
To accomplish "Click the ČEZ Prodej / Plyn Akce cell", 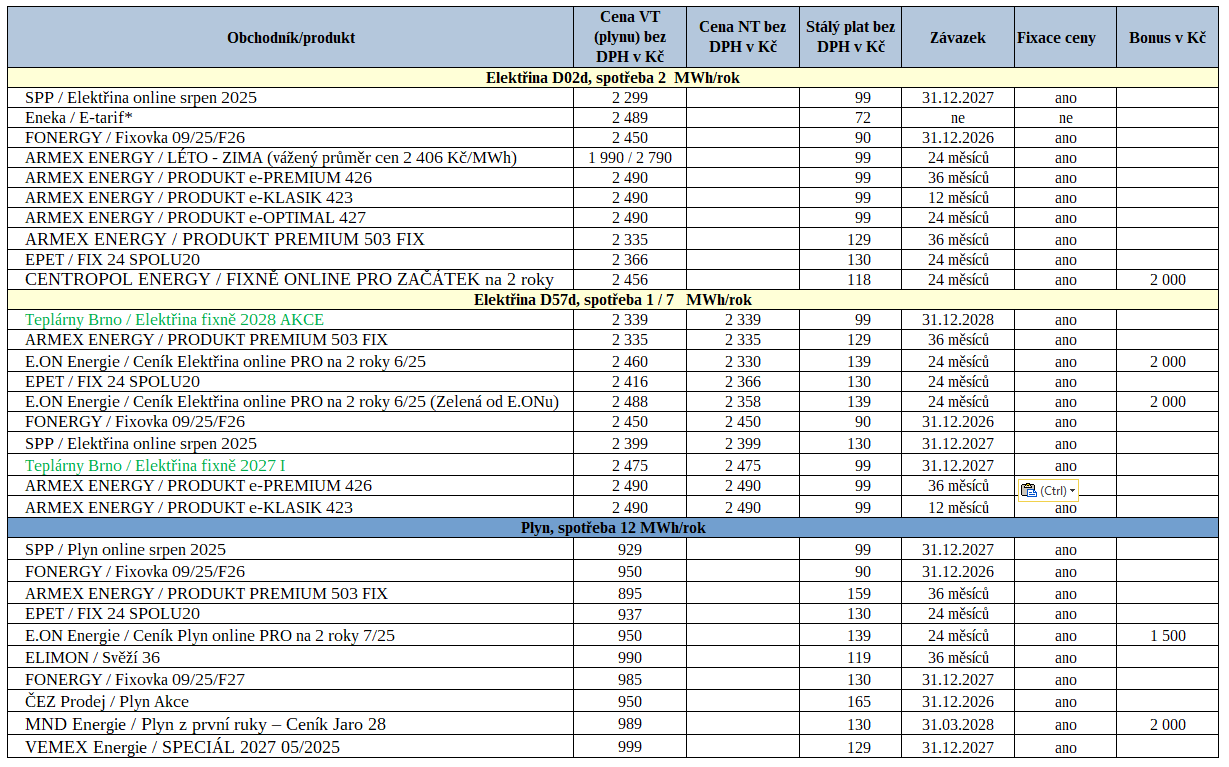I will point(291,702).
